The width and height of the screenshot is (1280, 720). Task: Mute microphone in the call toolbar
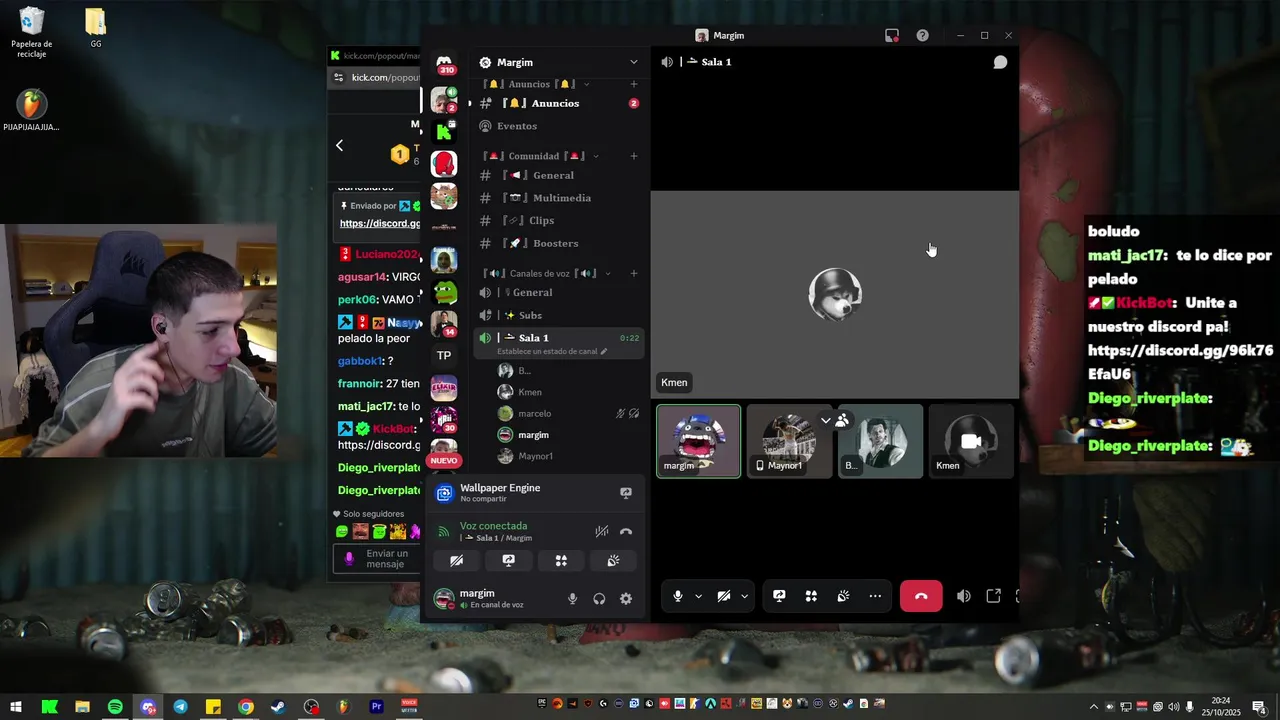[678, 596]
